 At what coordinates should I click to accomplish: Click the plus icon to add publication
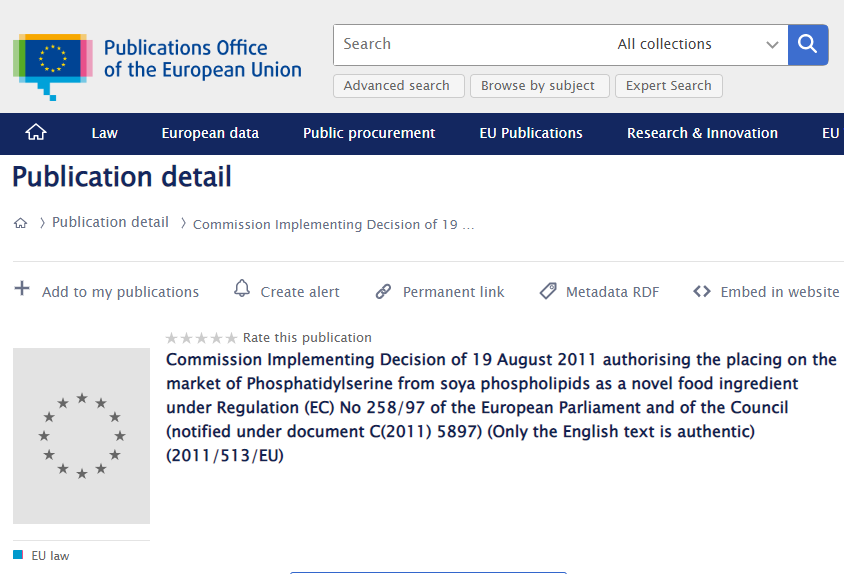pyautogui.click(x=22, y=289)
